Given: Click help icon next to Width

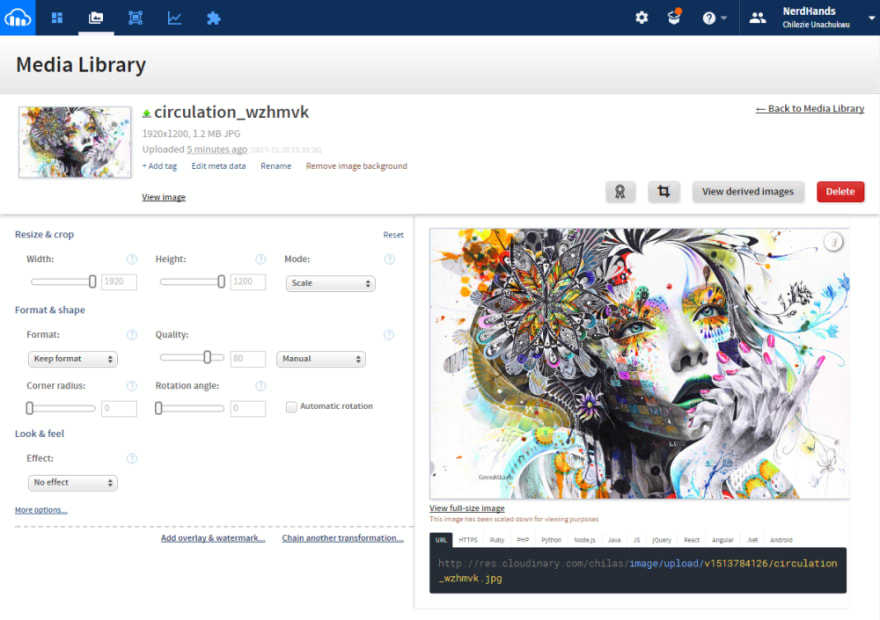Looking at the screenshot, I should [132, 259].
